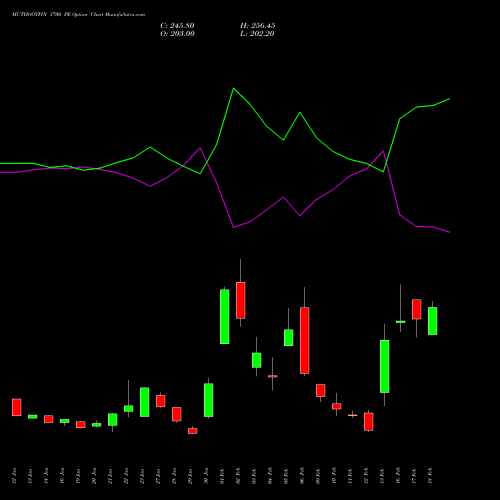Click the 13 Feb date axis label

click(382, 476)
